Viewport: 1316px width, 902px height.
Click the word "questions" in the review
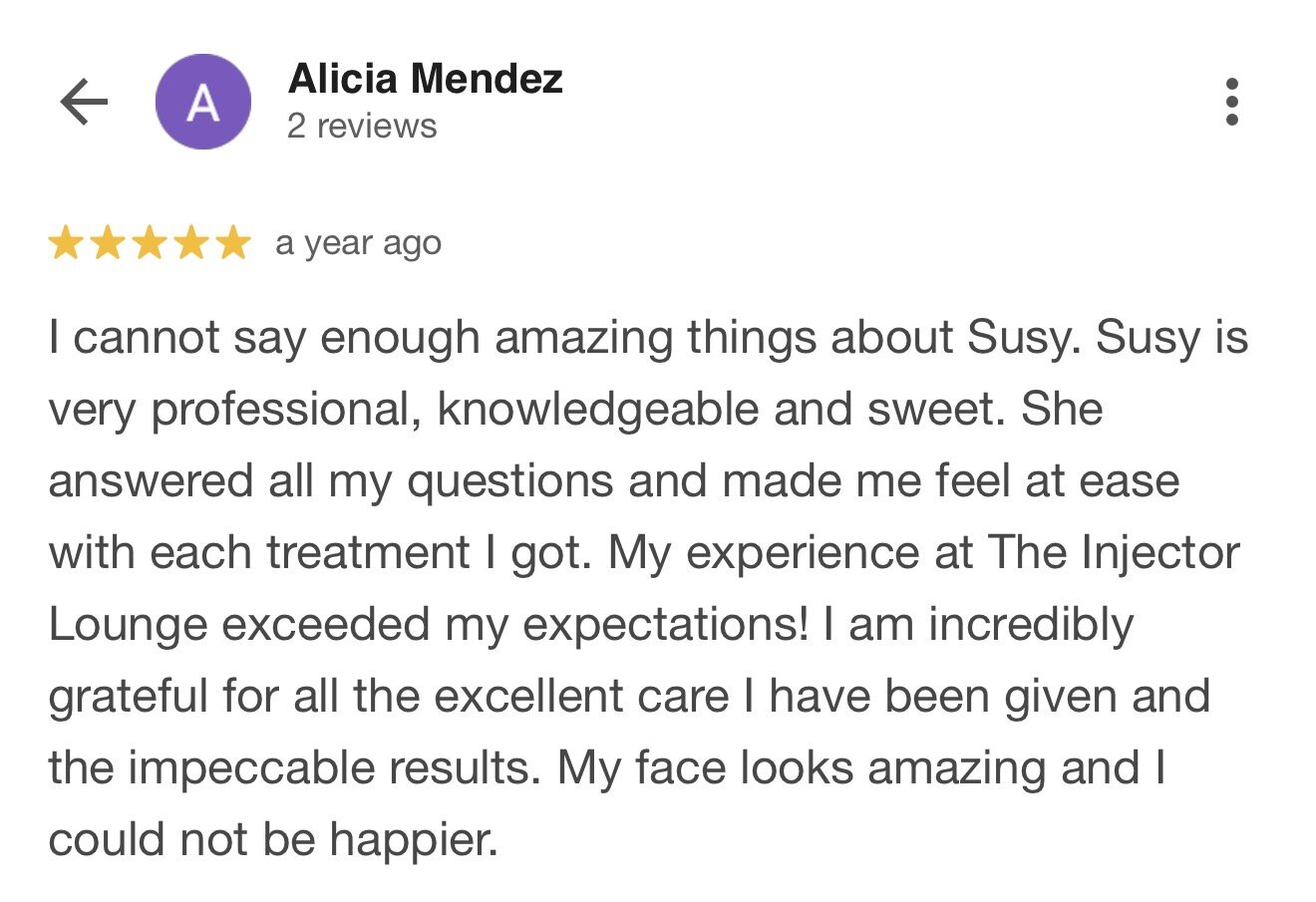pos(510,481)
